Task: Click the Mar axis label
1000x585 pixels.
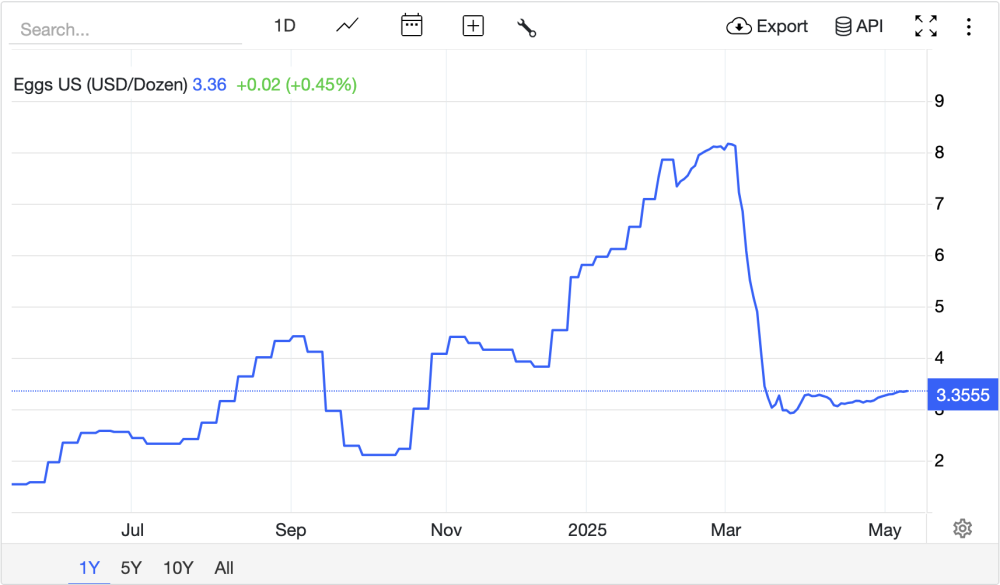Action: coord(726,530)
